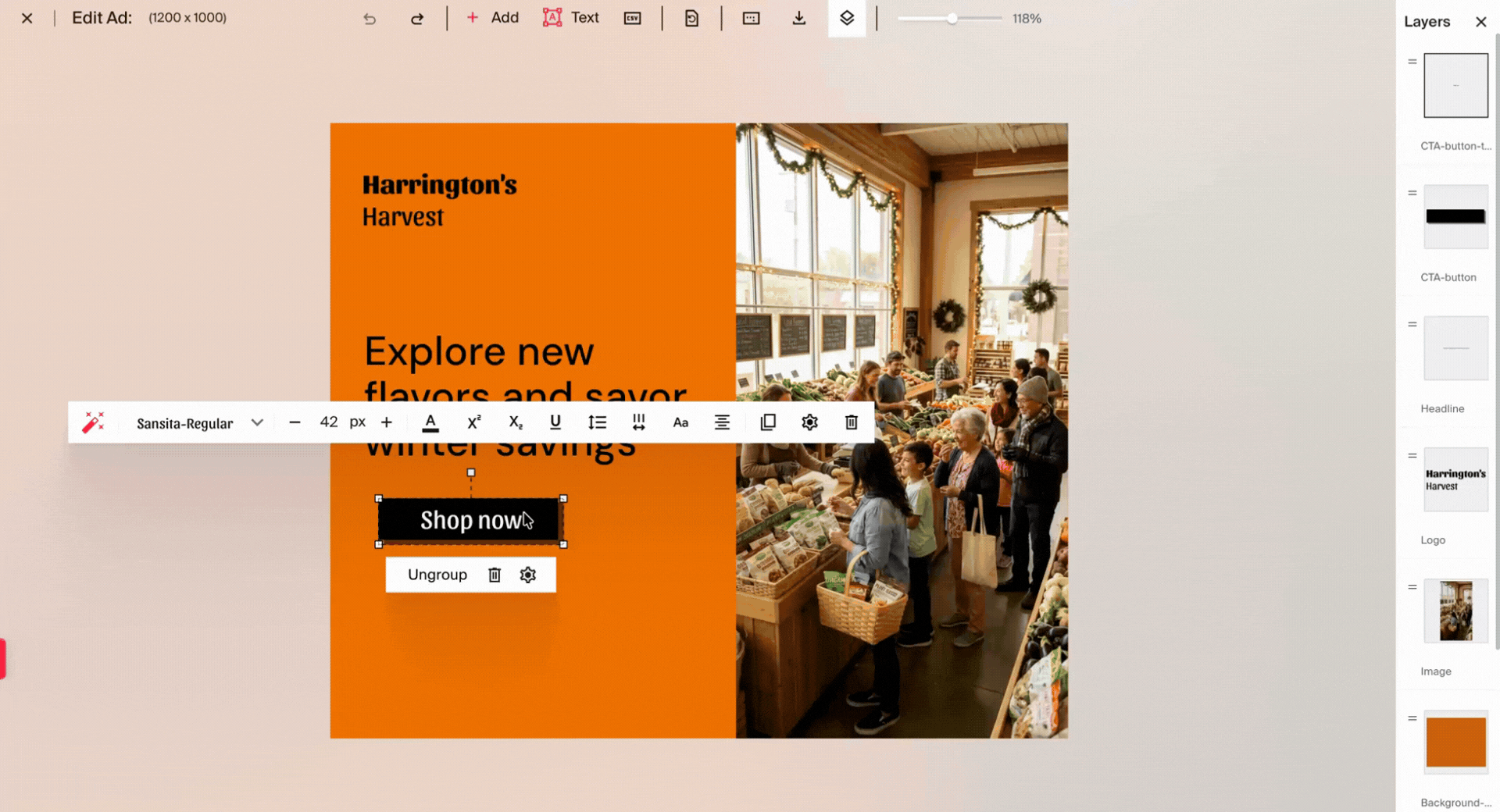
Task: Click Ungroup on the selected button group
Action: (437, 575)
